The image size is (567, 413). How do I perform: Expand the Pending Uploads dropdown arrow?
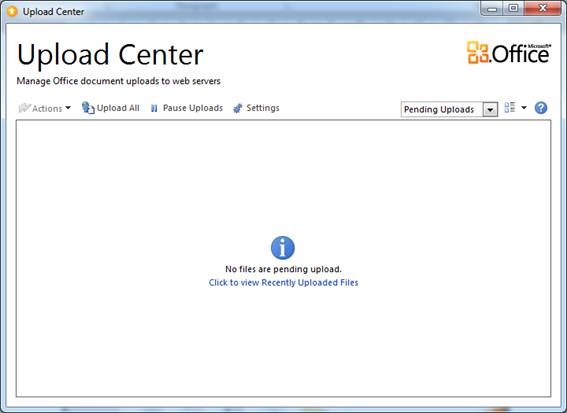pos(490,110)
